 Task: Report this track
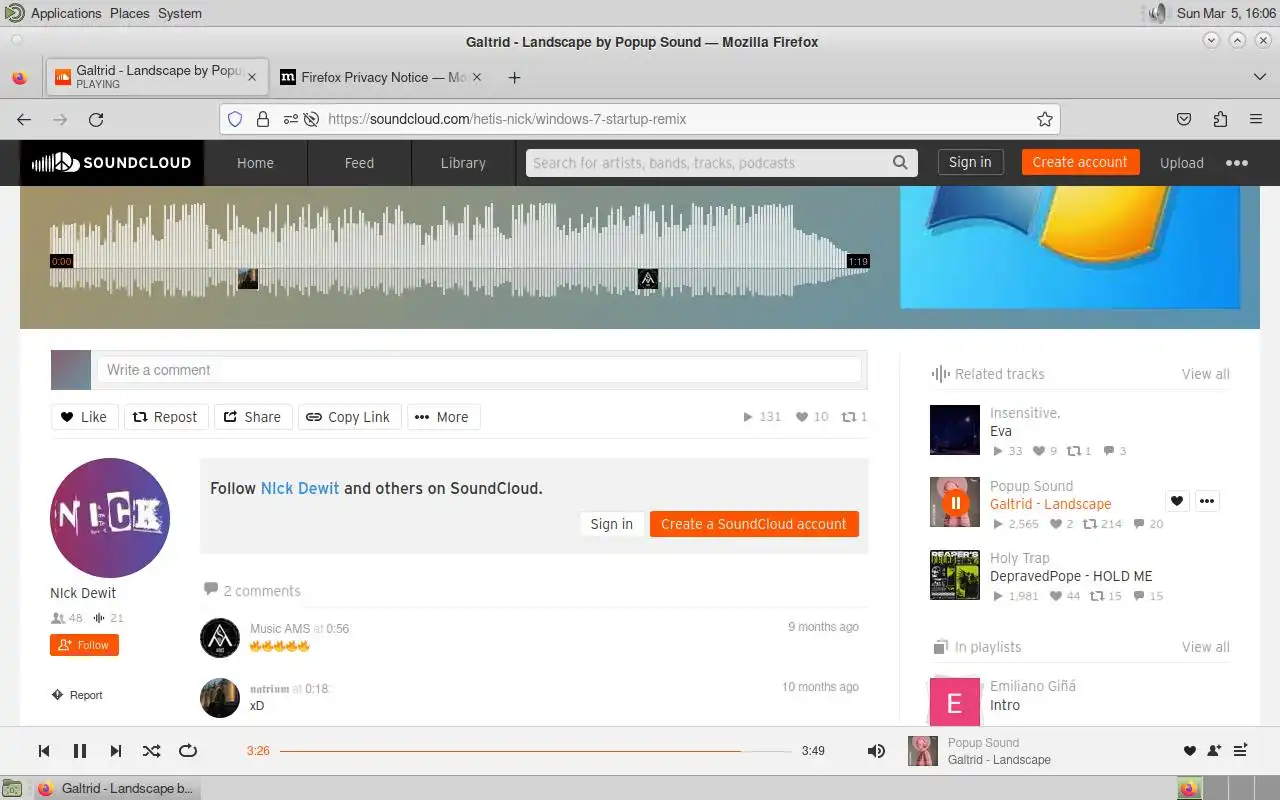coord(77,695)
